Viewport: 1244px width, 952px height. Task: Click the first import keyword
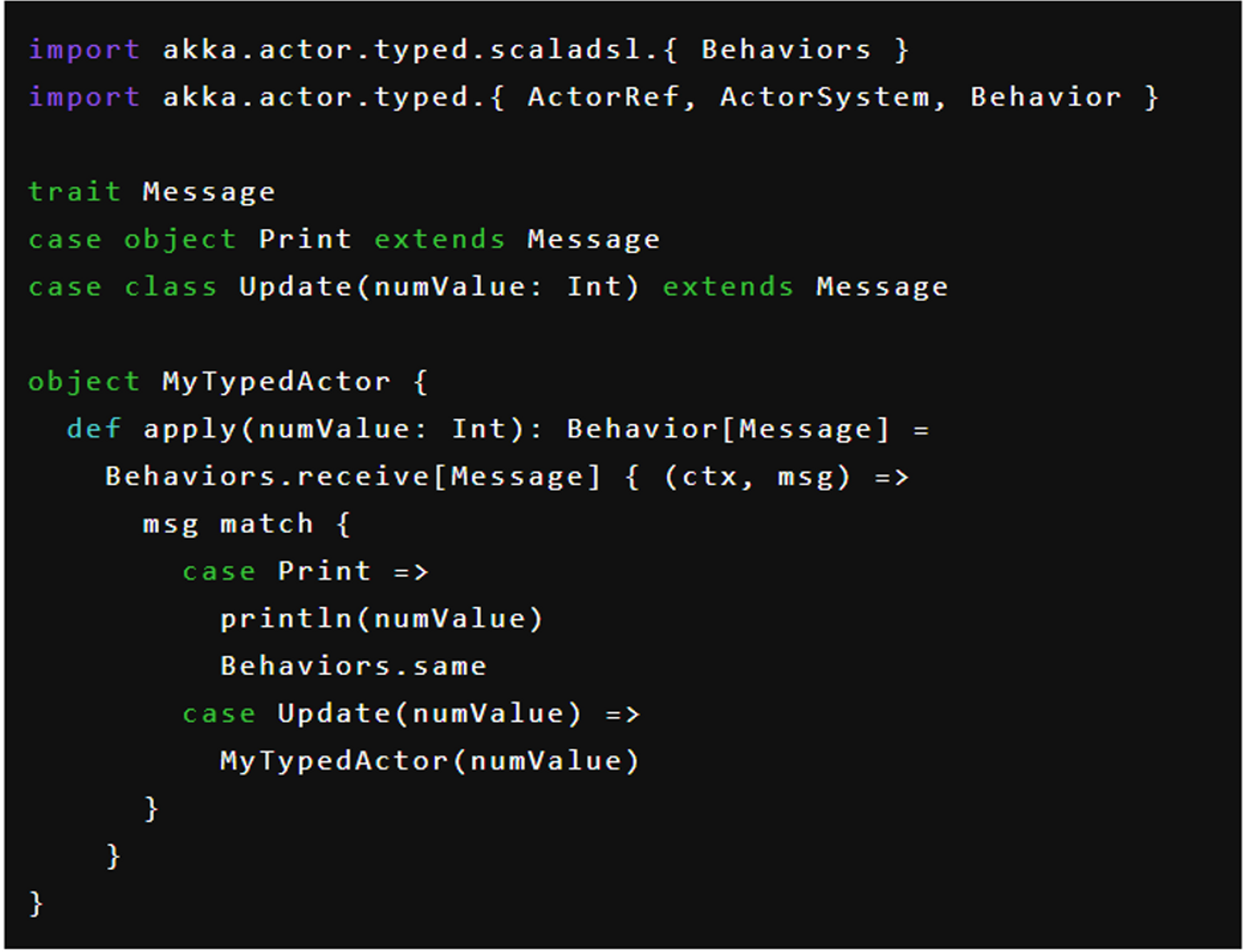pos(84,50)
